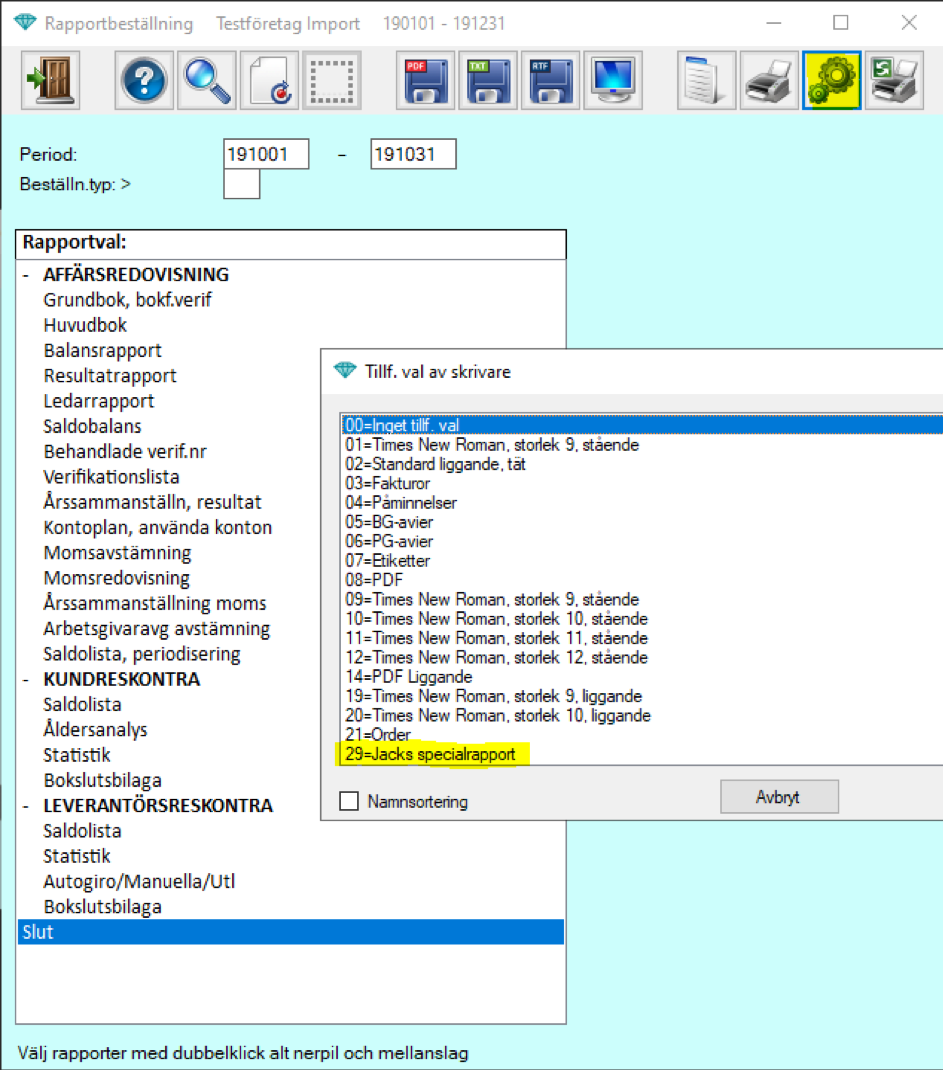Save report as PDF disk icon
The width and height of the screenshot is (943, 1070).
[x=426, y=81]
